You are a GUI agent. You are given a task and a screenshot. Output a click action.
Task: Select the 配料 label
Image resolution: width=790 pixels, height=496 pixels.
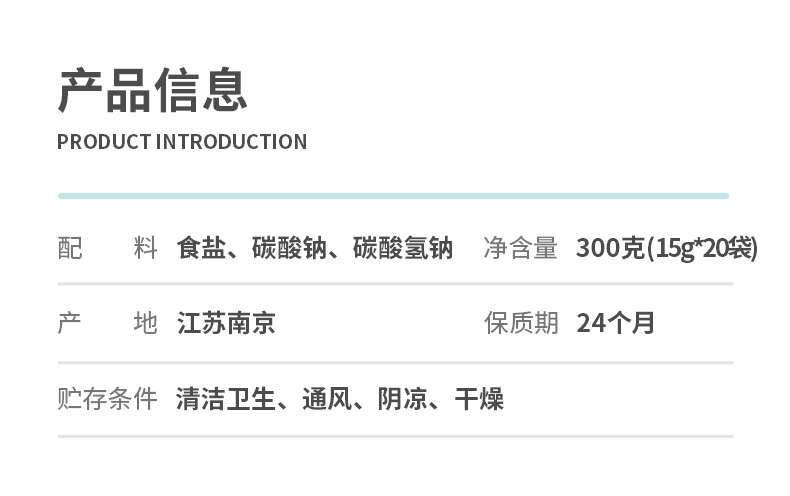click(107, 248)
